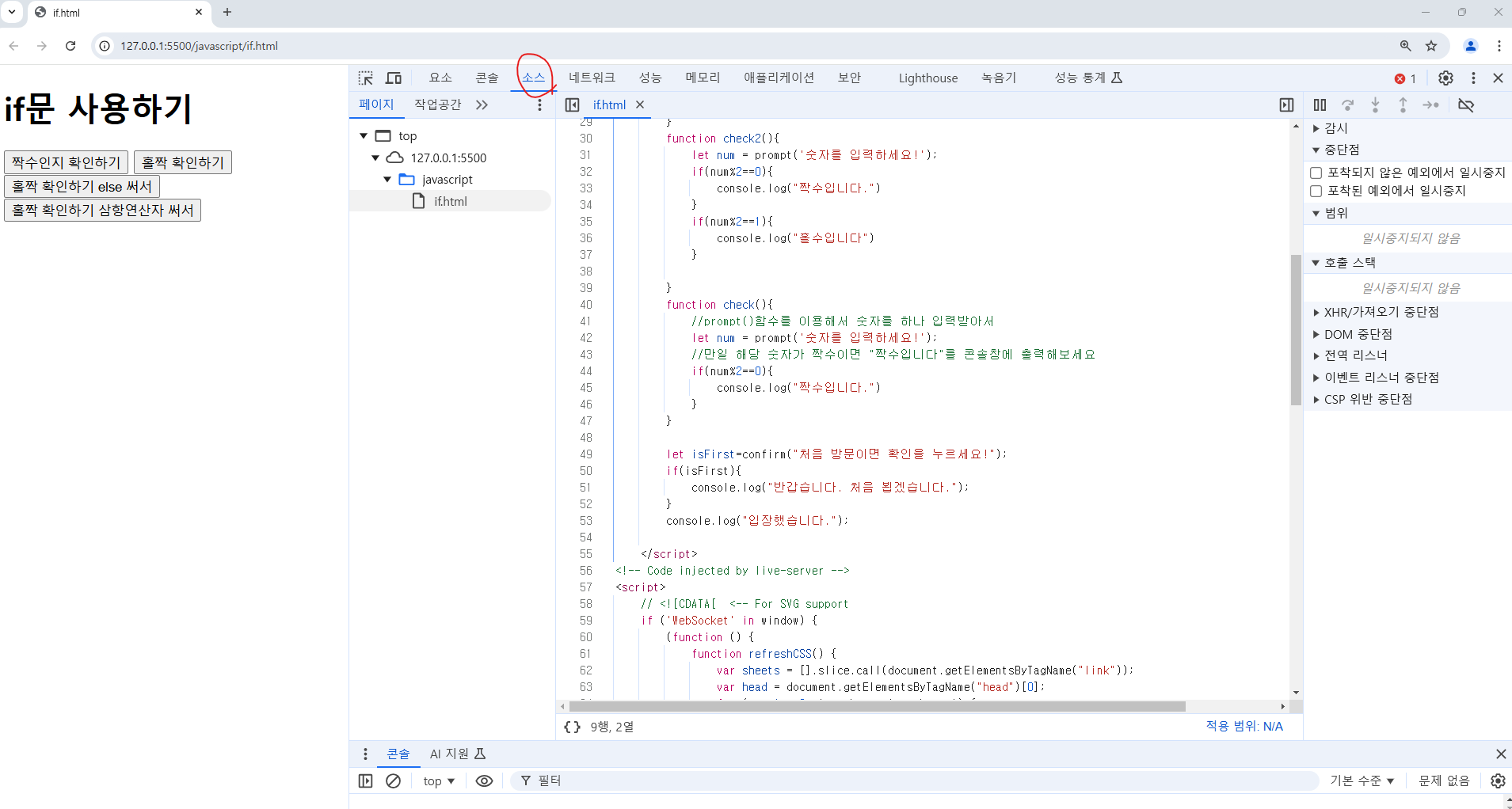Screen dimensions: 1512x809
Task: Open the top context selector dropdown
Action: 439,781
